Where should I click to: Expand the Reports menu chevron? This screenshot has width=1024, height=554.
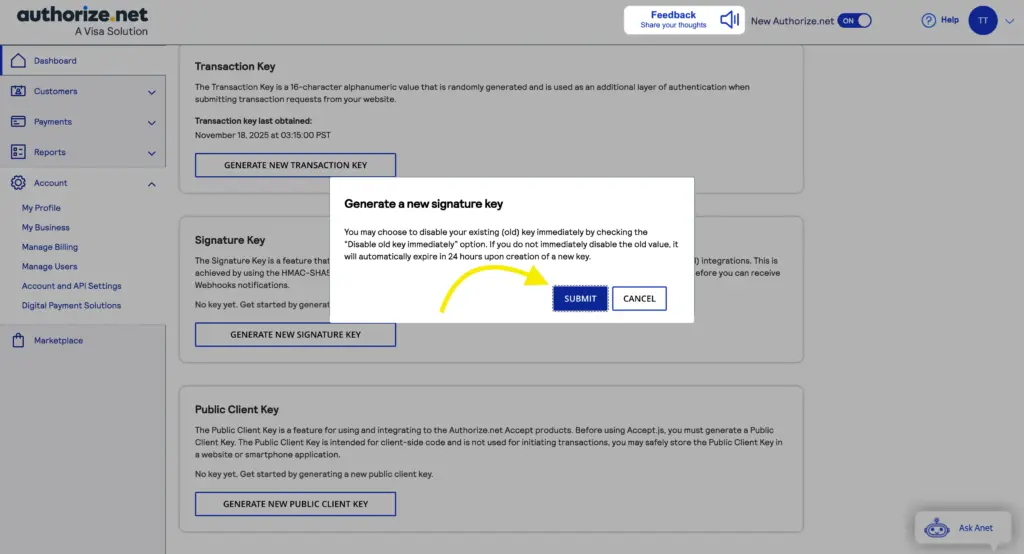[152, 154]
